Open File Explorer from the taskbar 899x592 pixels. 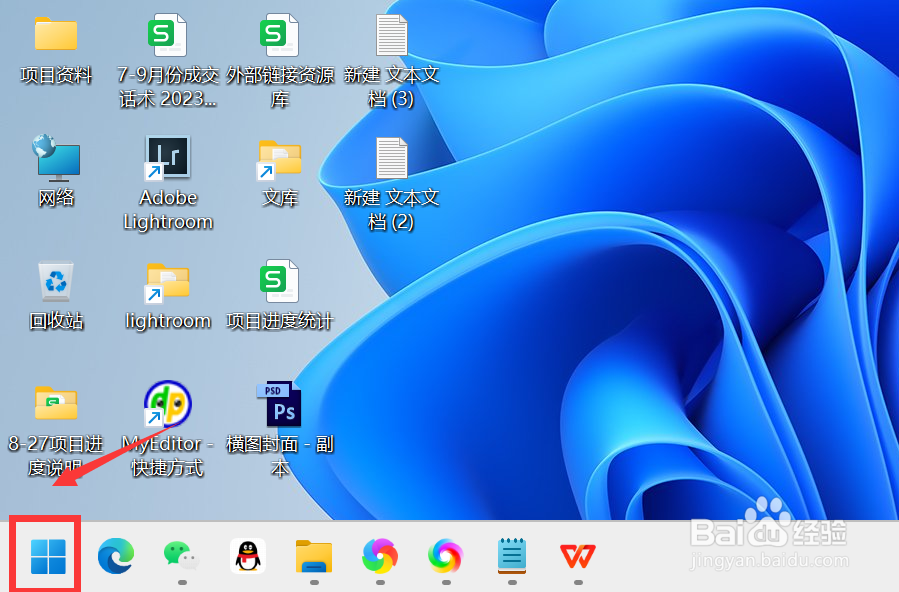click(x=313, y=554)
